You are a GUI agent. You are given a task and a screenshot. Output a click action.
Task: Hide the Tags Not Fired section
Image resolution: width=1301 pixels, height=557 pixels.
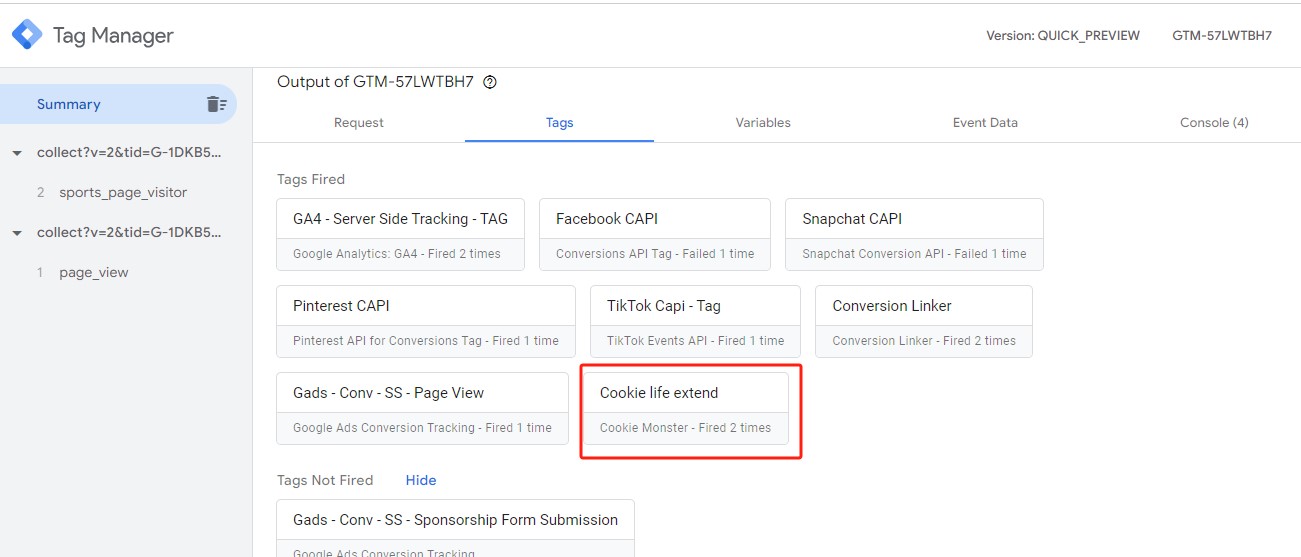[x=421, y=480]
